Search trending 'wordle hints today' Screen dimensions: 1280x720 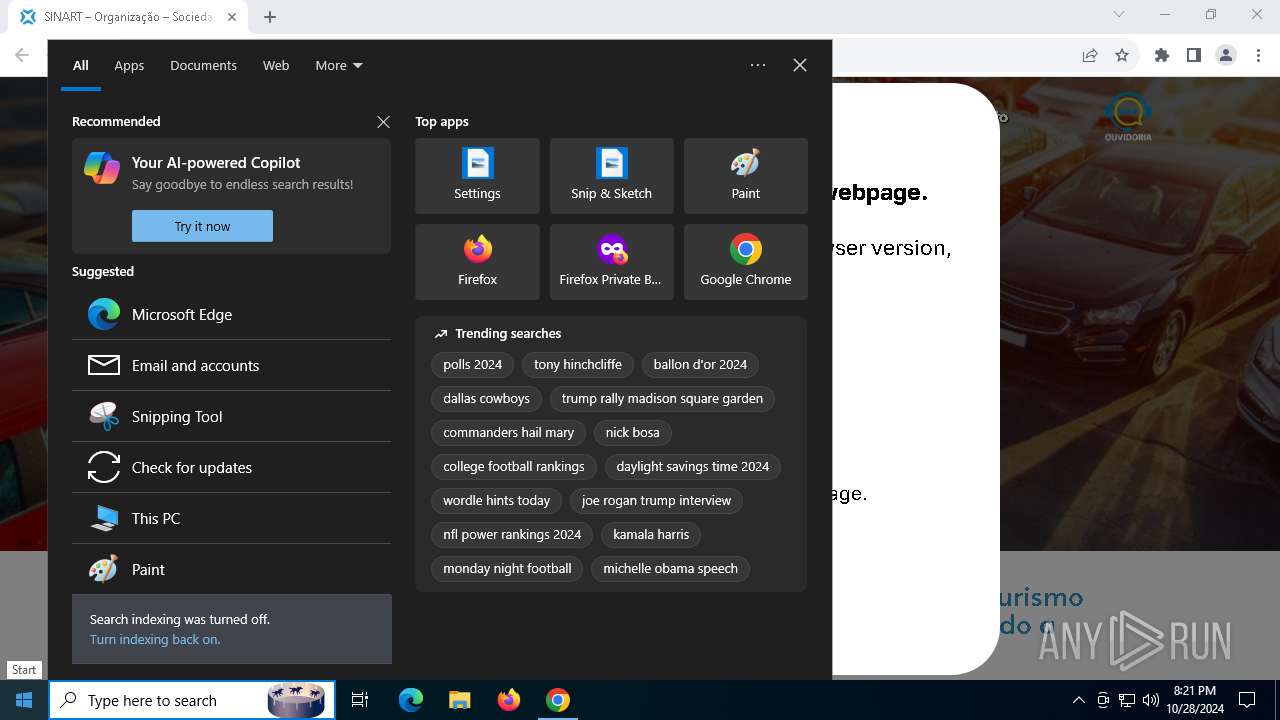pos(497,501)
